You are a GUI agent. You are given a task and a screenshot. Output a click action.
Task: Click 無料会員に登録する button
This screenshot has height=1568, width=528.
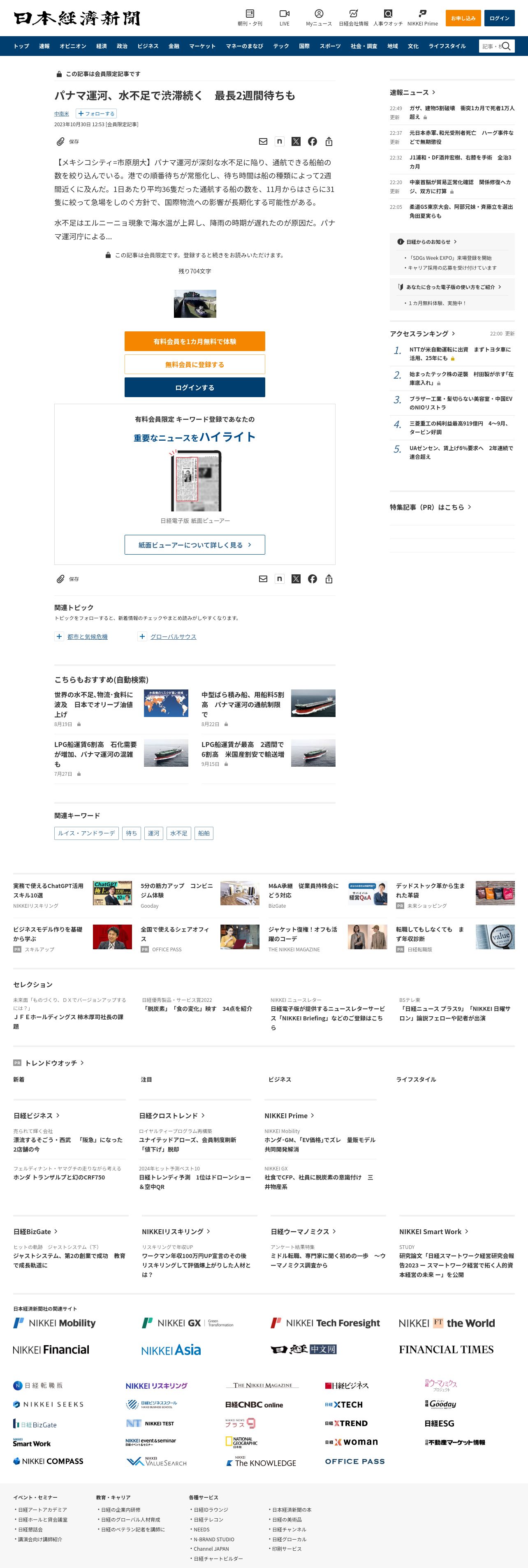[x=195, y=365]
